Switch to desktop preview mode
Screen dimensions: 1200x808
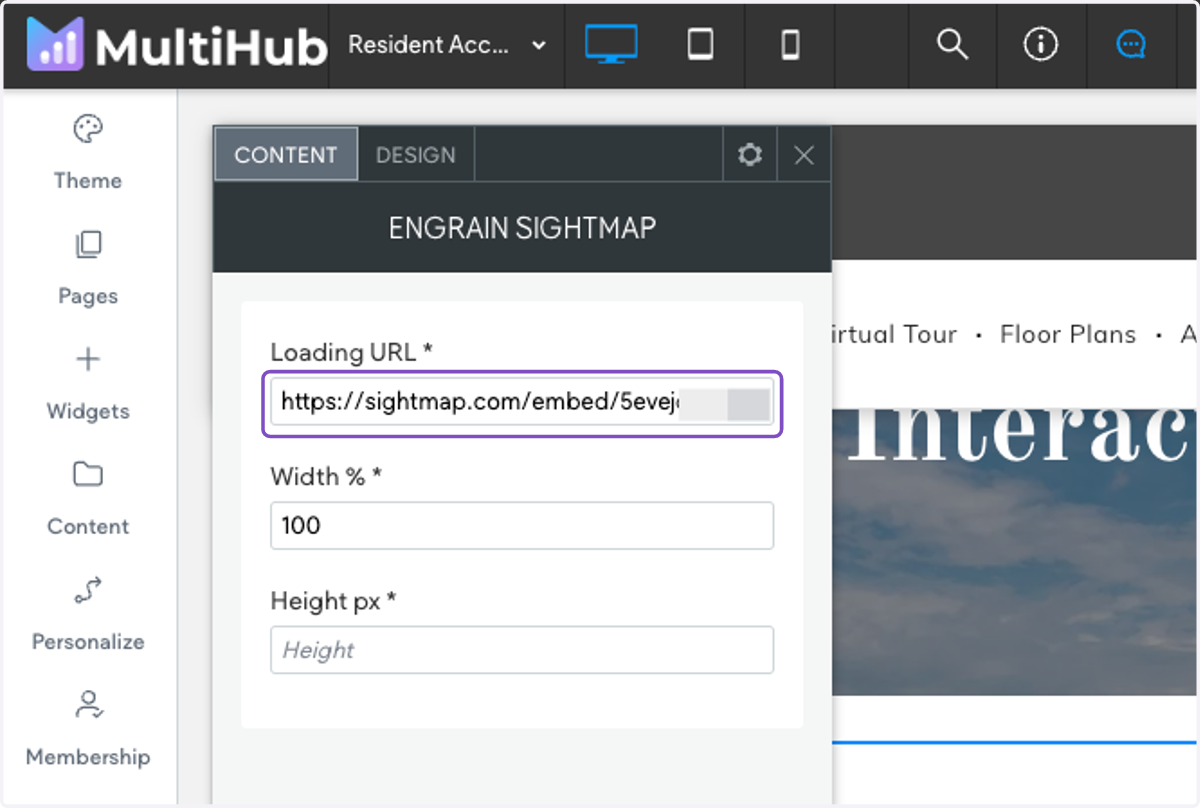coord(611,45)
